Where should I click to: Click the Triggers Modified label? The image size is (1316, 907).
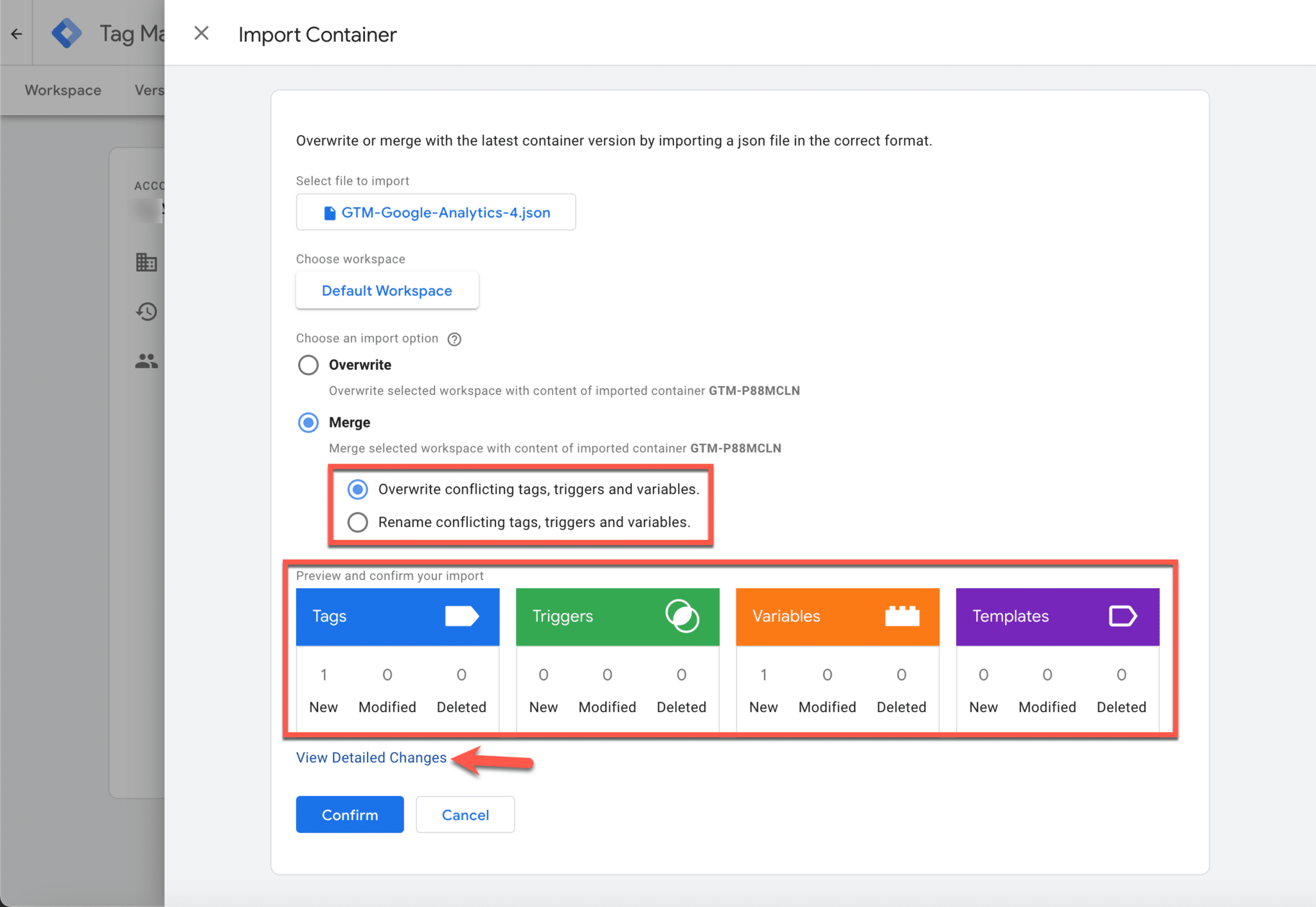click(607, 707)
